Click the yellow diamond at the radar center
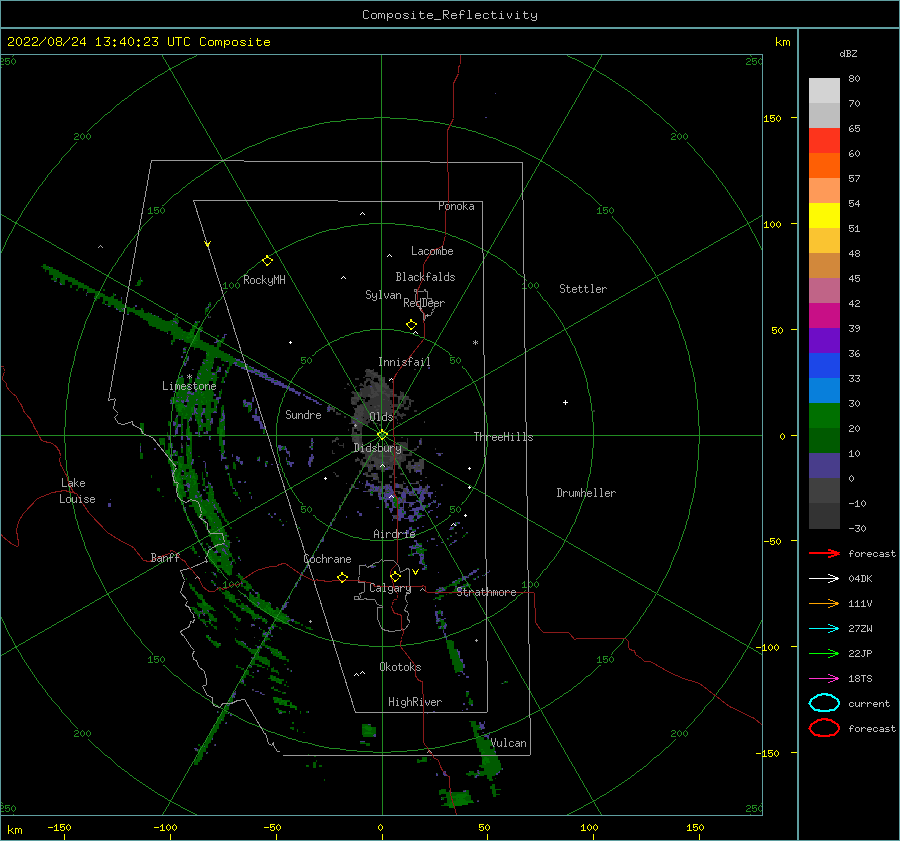 (x=382, y=435)
